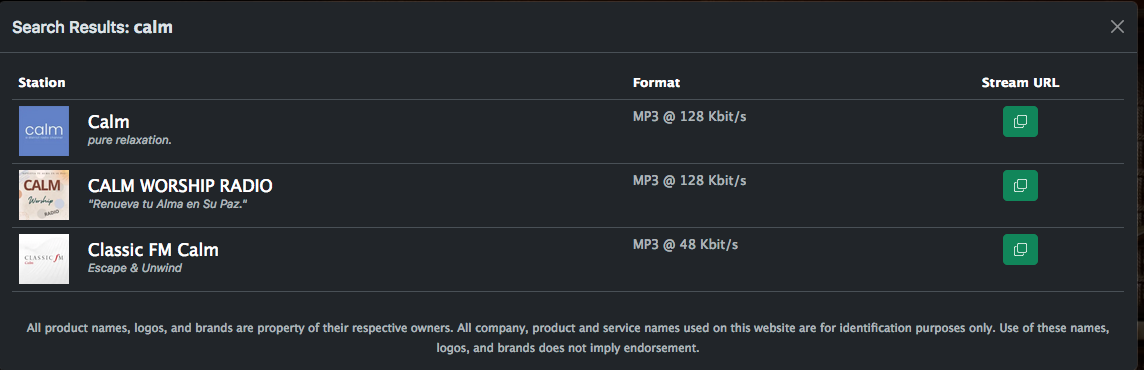Click the 'pure relaxation.' tagline

click(130, 139)
